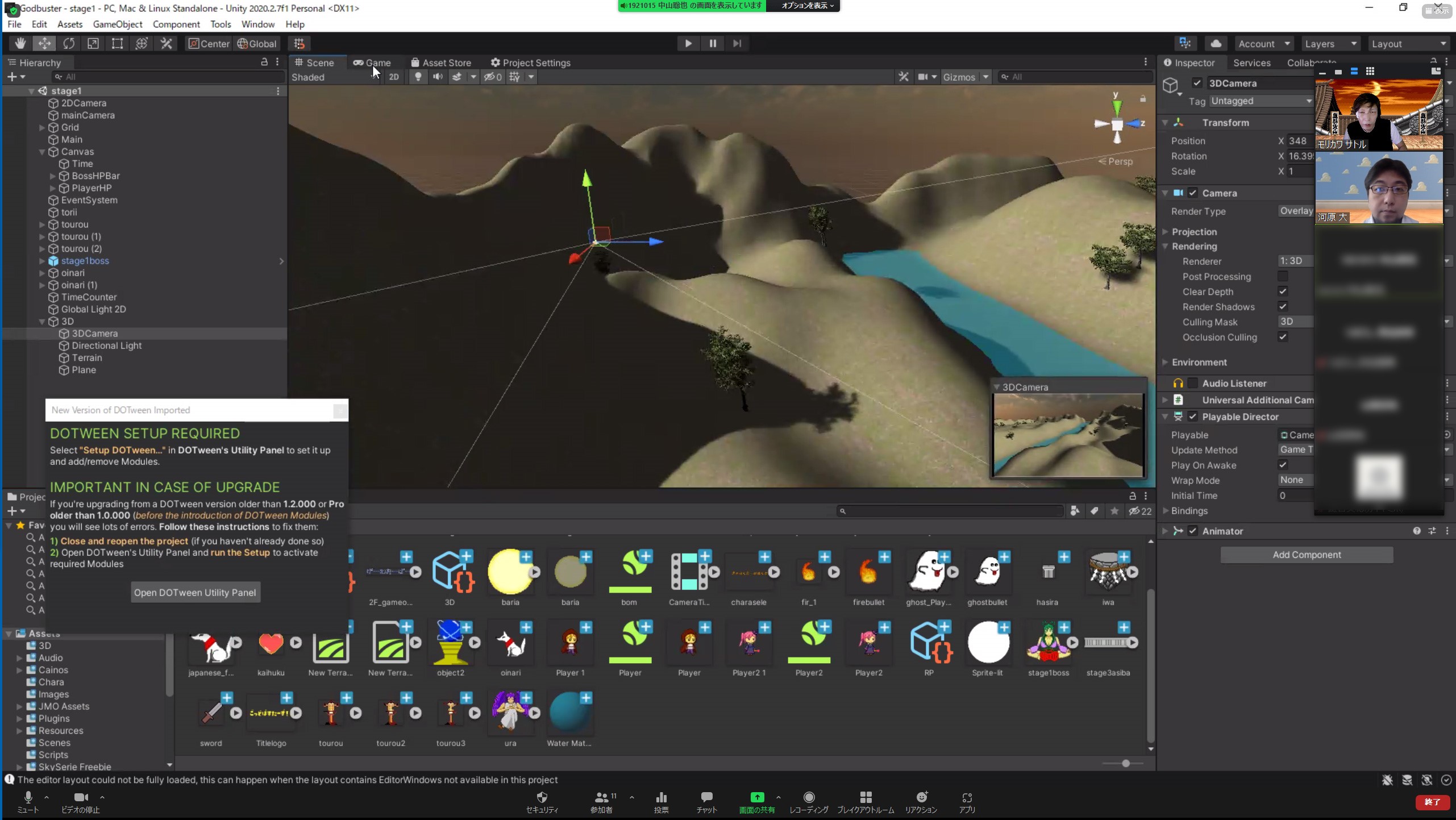Open the Layout dropdown
Viewport: 1456px width, 820px height.
pos(1408,44)
